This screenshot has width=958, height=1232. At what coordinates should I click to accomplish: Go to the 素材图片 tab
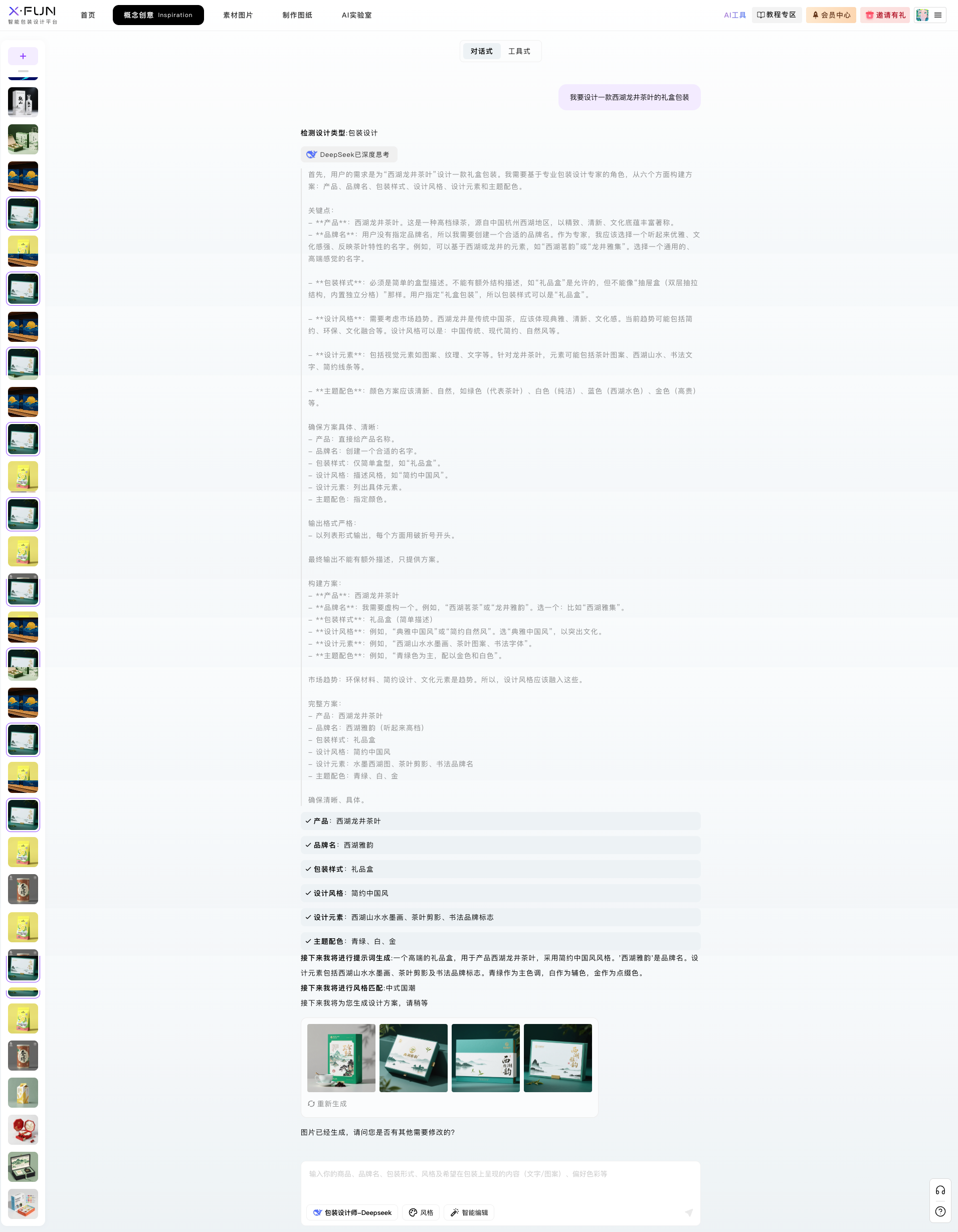coord(238,15)
